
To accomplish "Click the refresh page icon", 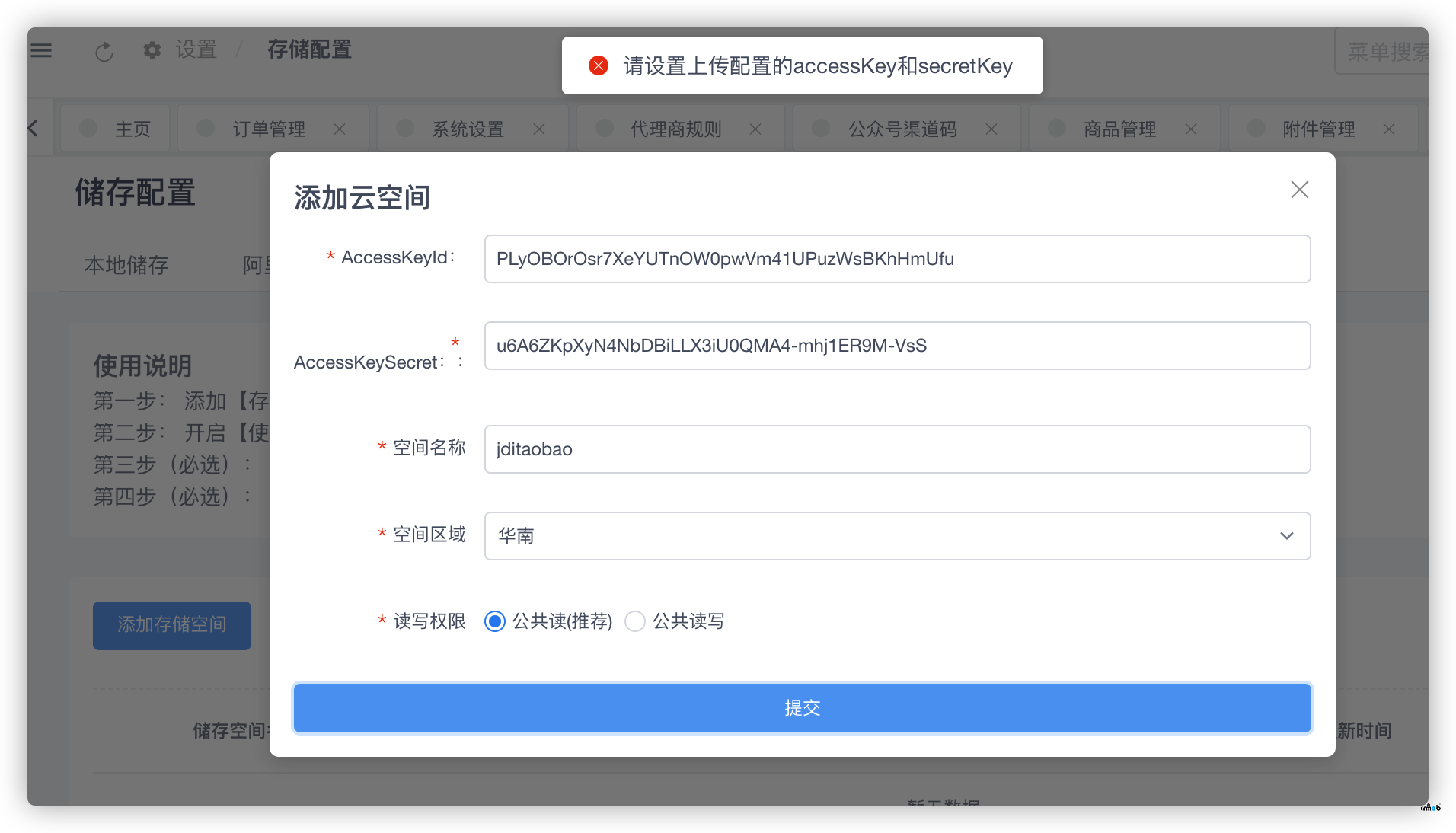I will (x=104, y=52).
